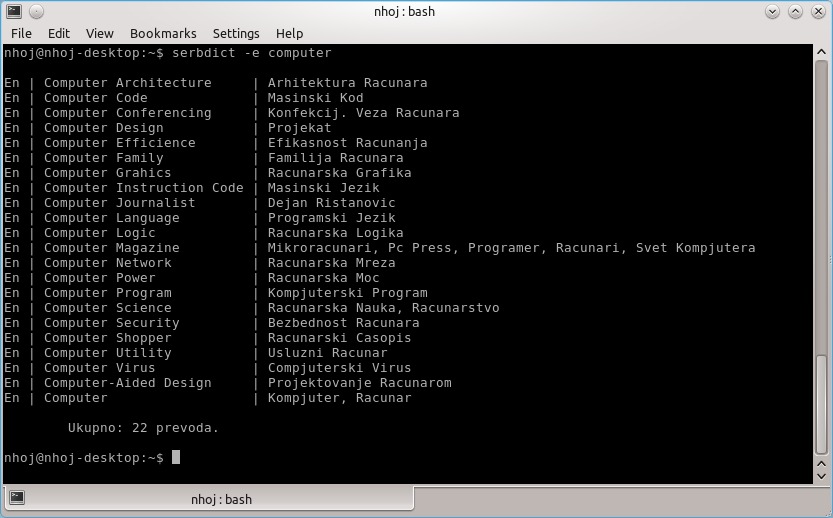This screenshot has height=518, width=833.
Task: Open the Bookmarks menu
Action: [x=163, y=33]
